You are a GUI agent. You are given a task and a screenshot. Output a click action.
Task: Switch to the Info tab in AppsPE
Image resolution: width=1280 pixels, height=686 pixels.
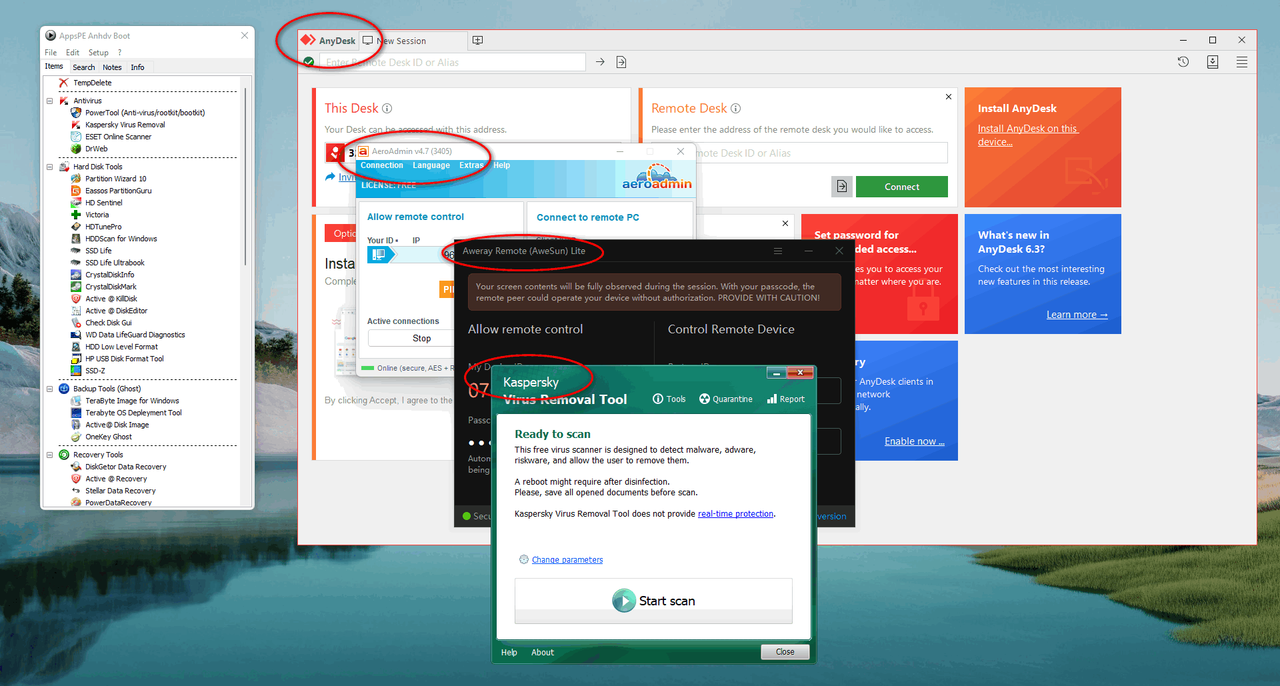(137, 67)
